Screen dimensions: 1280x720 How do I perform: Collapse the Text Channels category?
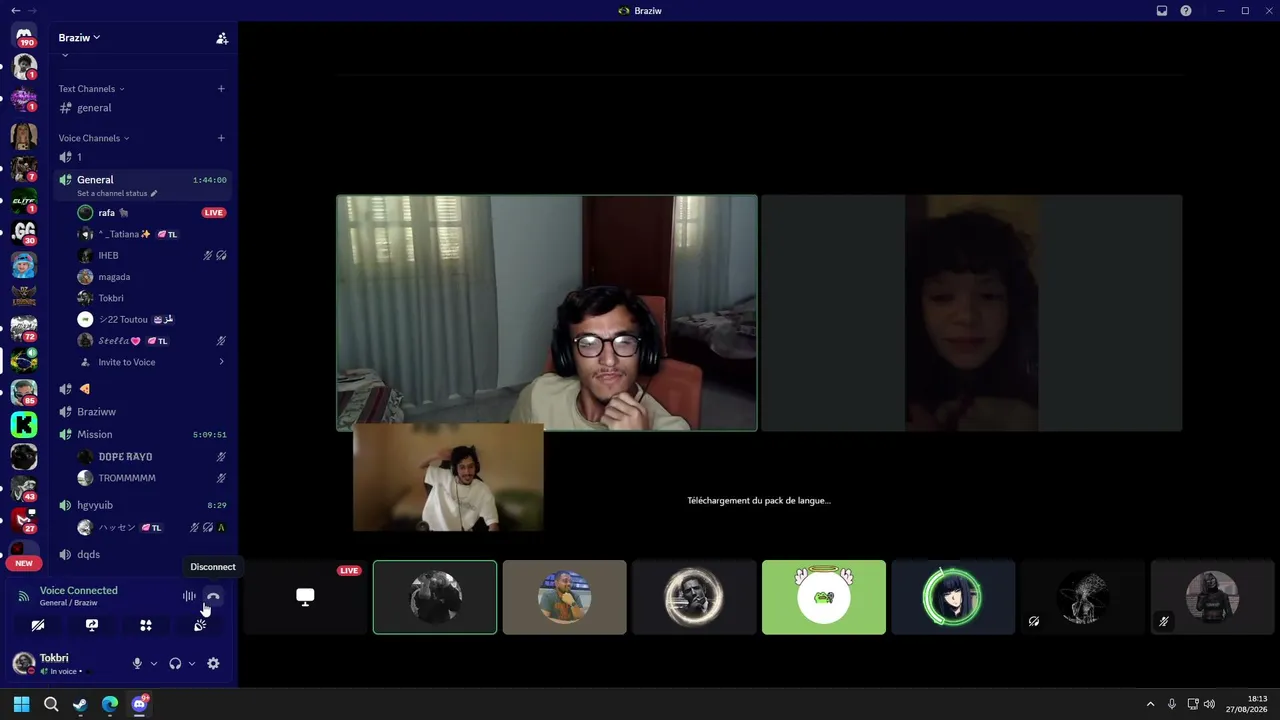coord(91,89)
